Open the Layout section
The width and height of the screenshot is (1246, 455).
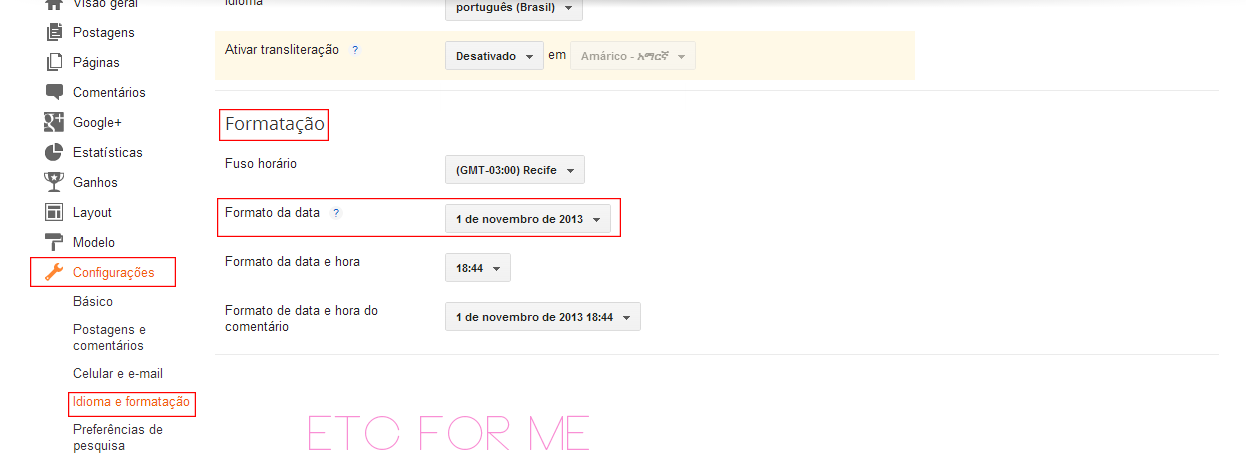[92, 212]
